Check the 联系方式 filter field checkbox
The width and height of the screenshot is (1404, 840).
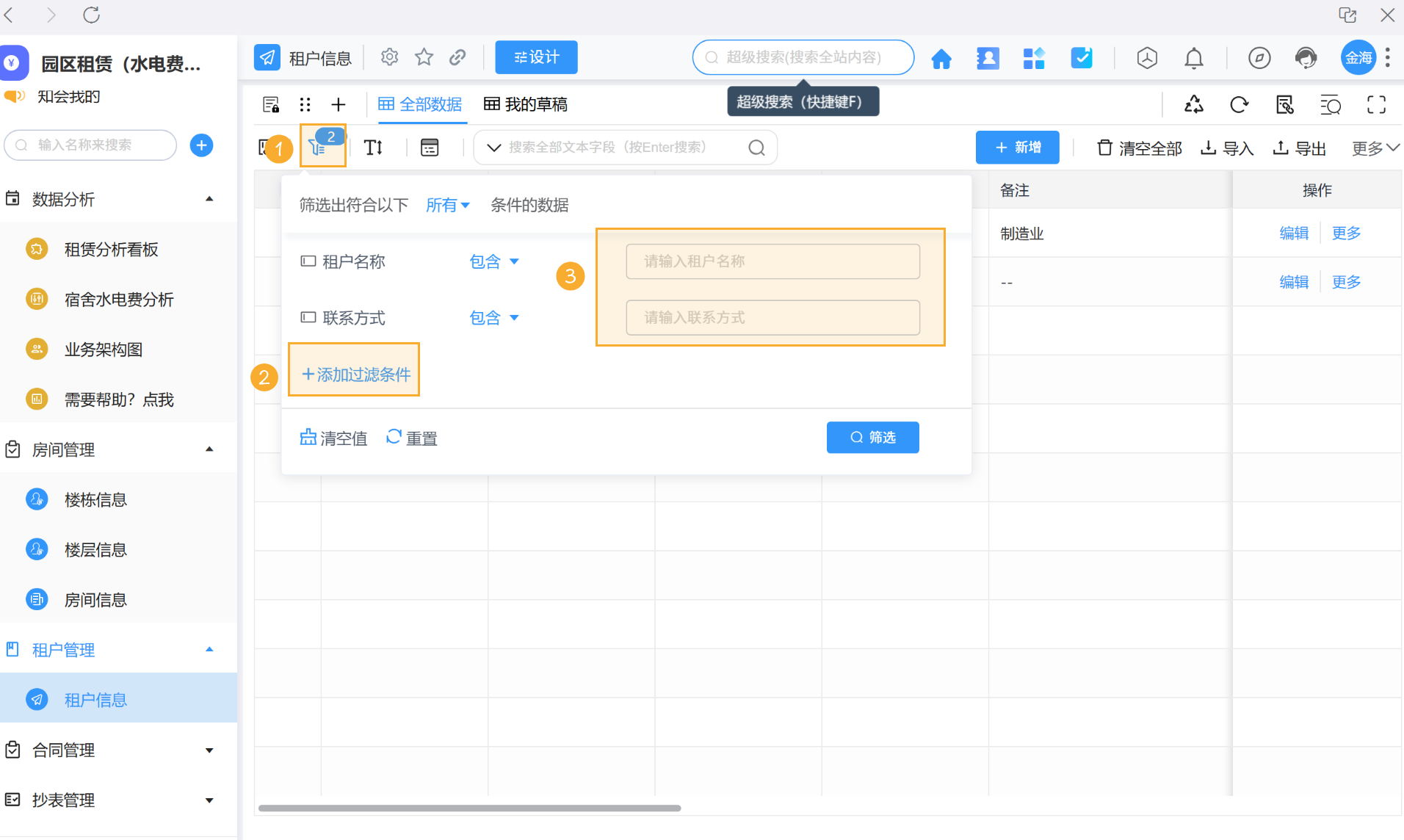pos(308,317)
